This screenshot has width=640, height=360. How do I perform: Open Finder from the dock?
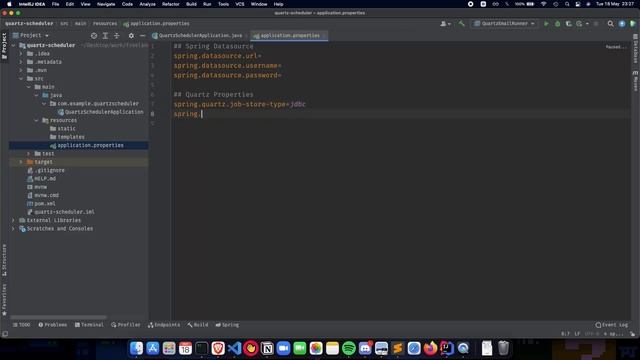(136, 348)
